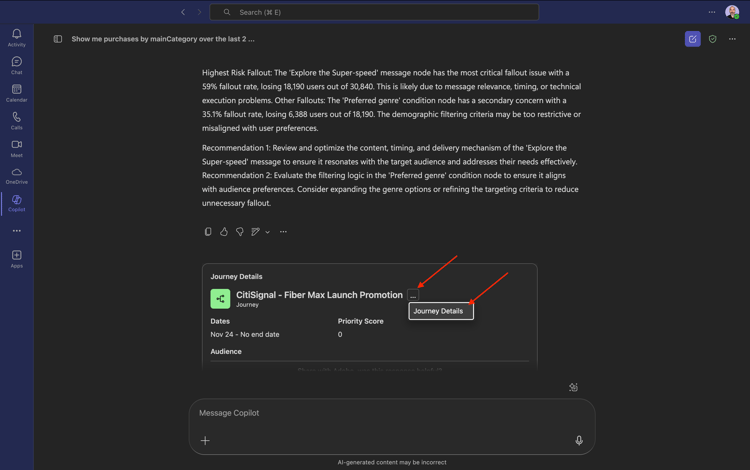Click the Nov 24 - No end date value

click(244, 334)
